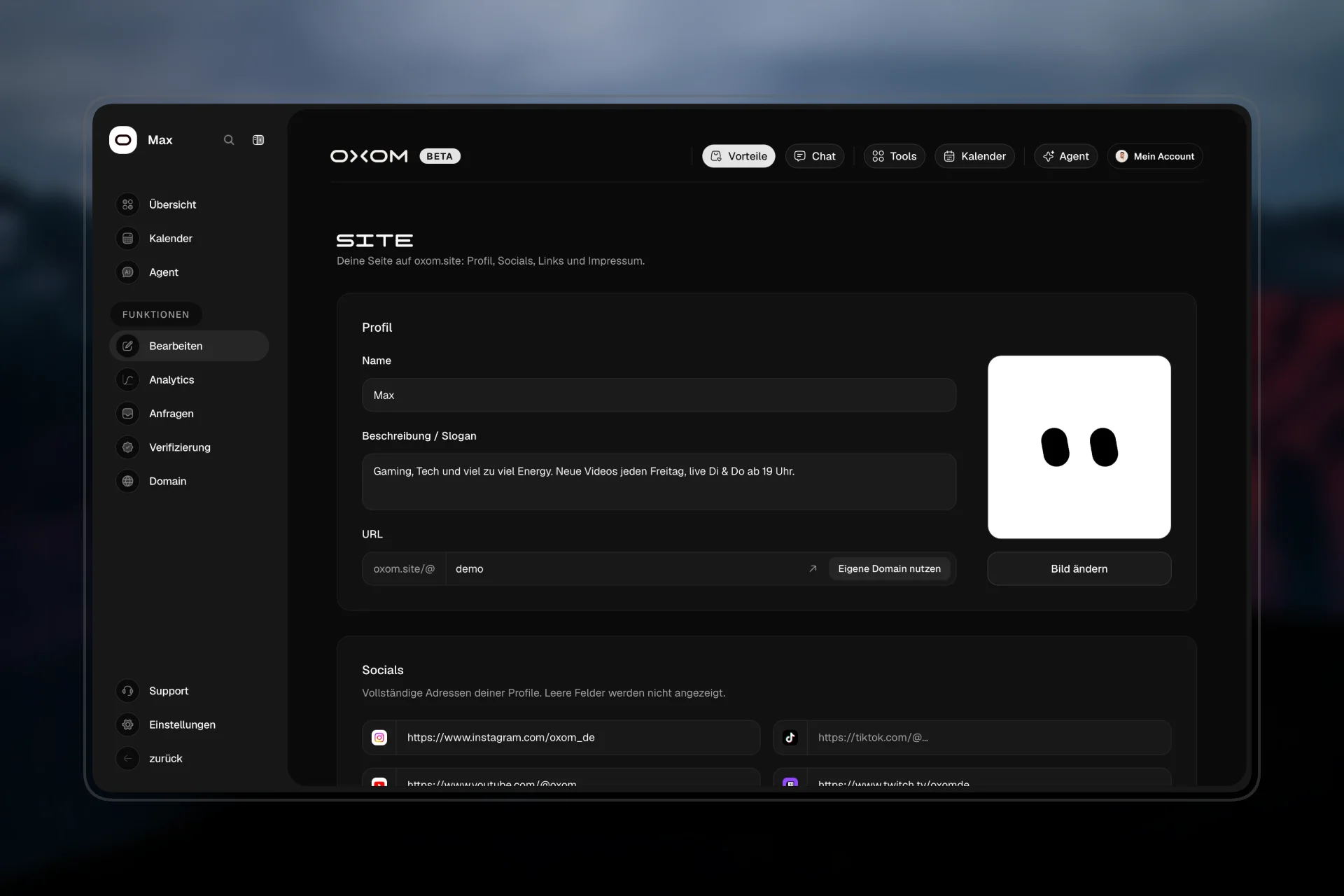Open the search icon beside Max
The height and width of the screenshot is (896, 1344).
(x=229, y=140)
